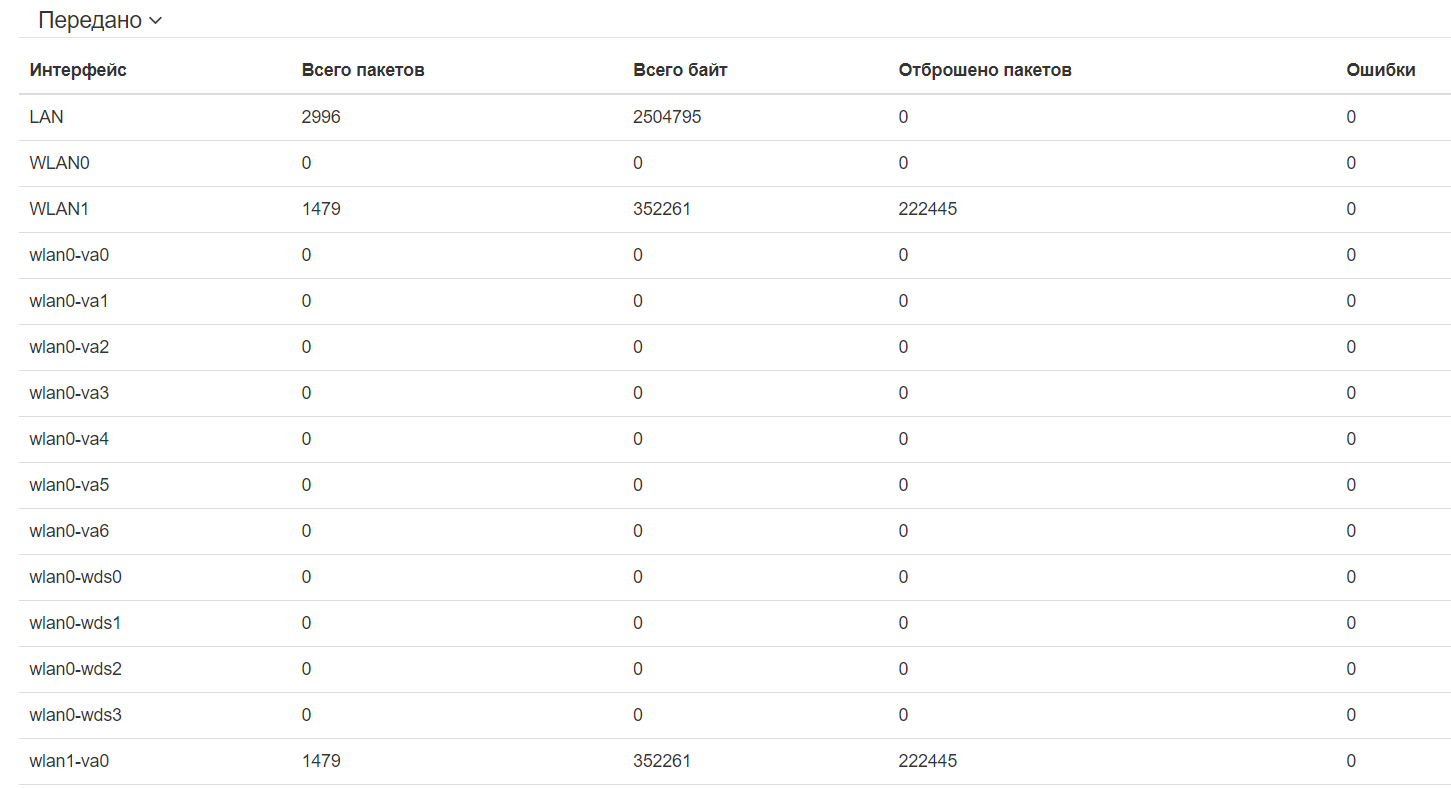Click the Ошибки column header
The image size is (1451, 789).
pos(1380,70)
